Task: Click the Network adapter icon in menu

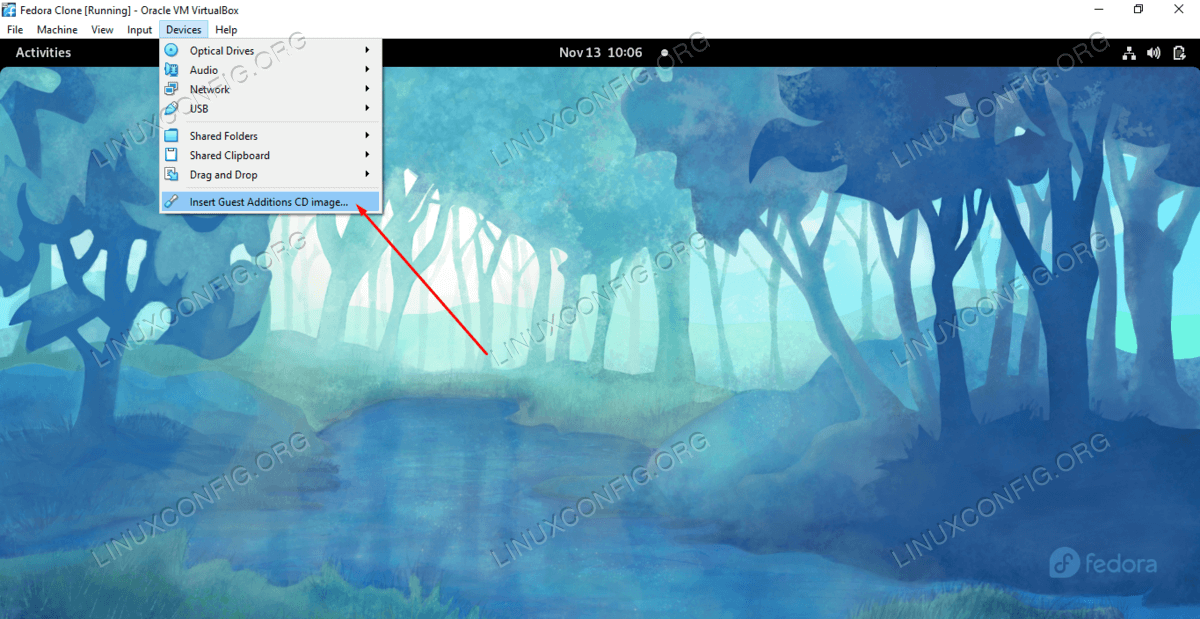Action: (171, 89)
